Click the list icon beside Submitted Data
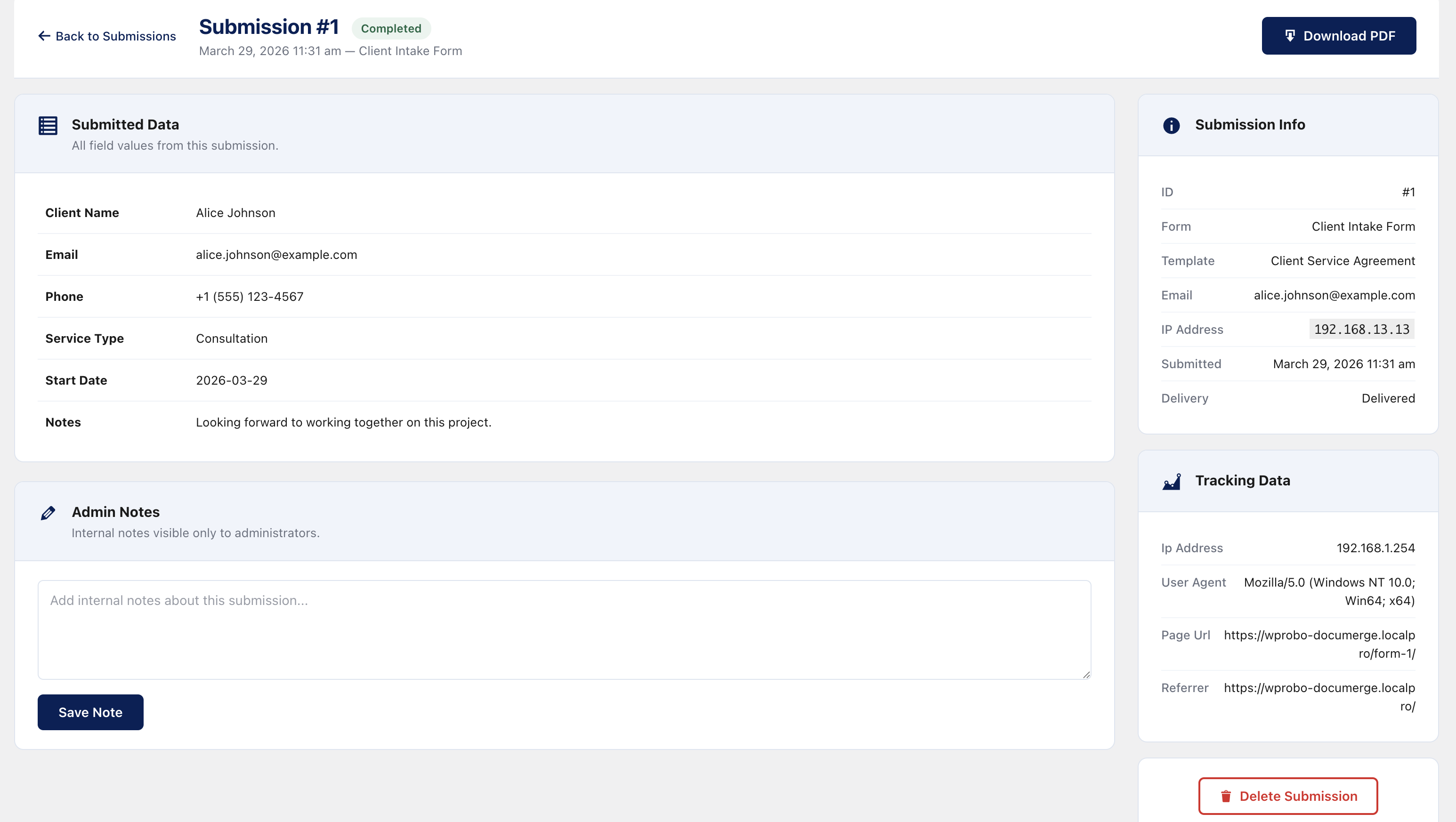The image size is (1456, 822). [x=48, y=125]
